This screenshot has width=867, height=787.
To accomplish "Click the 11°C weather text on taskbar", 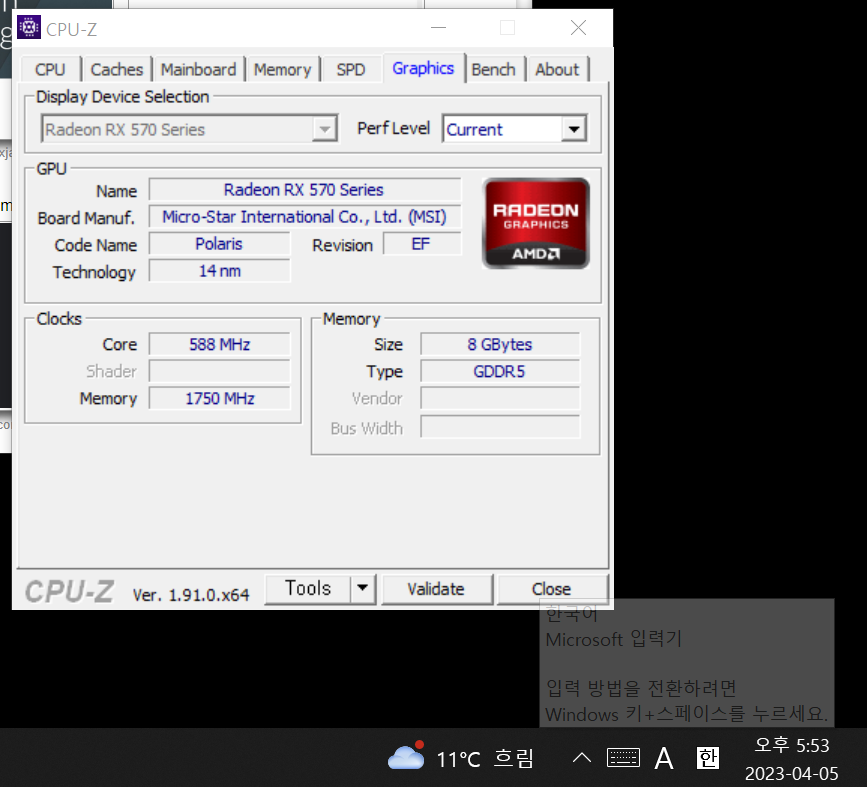I will 458,759.
